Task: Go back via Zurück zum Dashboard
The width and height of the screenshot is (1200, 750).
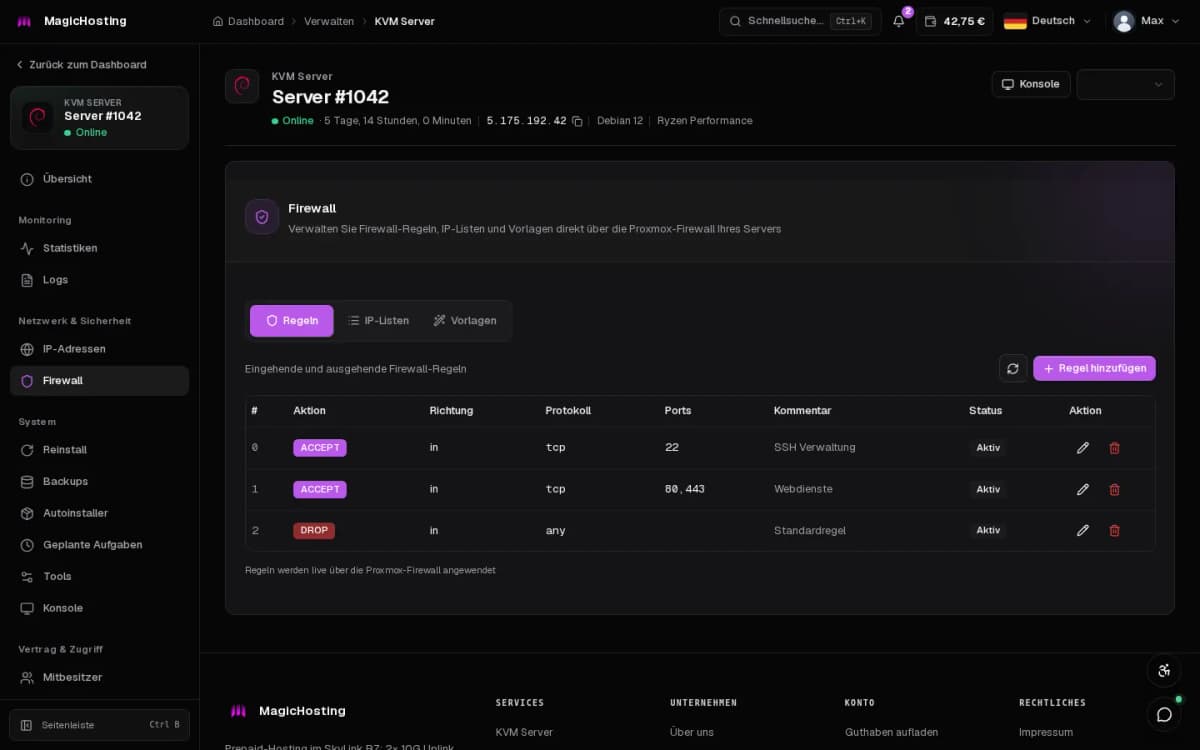Action: (x=81, y=65)
